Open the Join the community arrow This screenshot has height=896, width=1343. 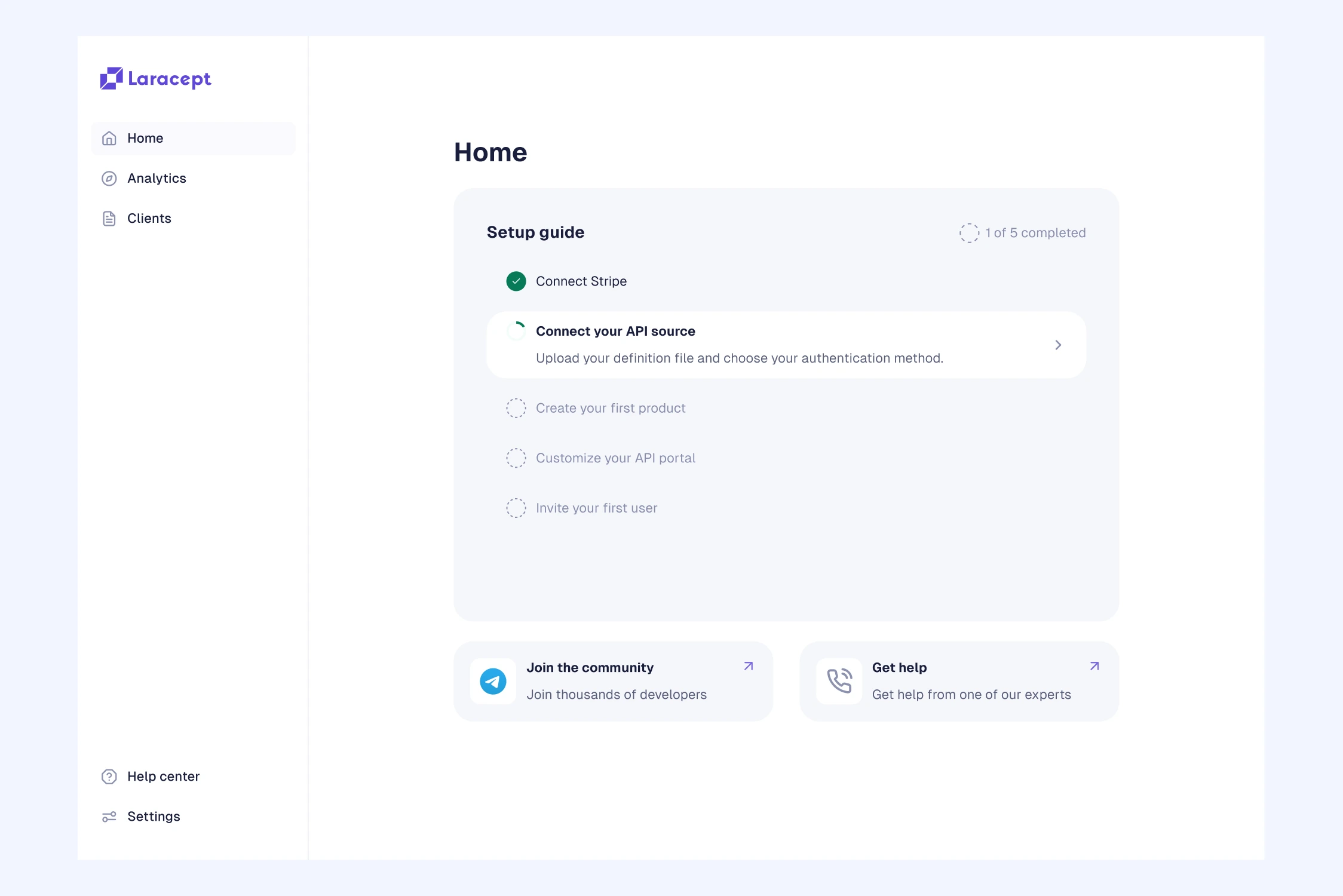click(749, 666)
